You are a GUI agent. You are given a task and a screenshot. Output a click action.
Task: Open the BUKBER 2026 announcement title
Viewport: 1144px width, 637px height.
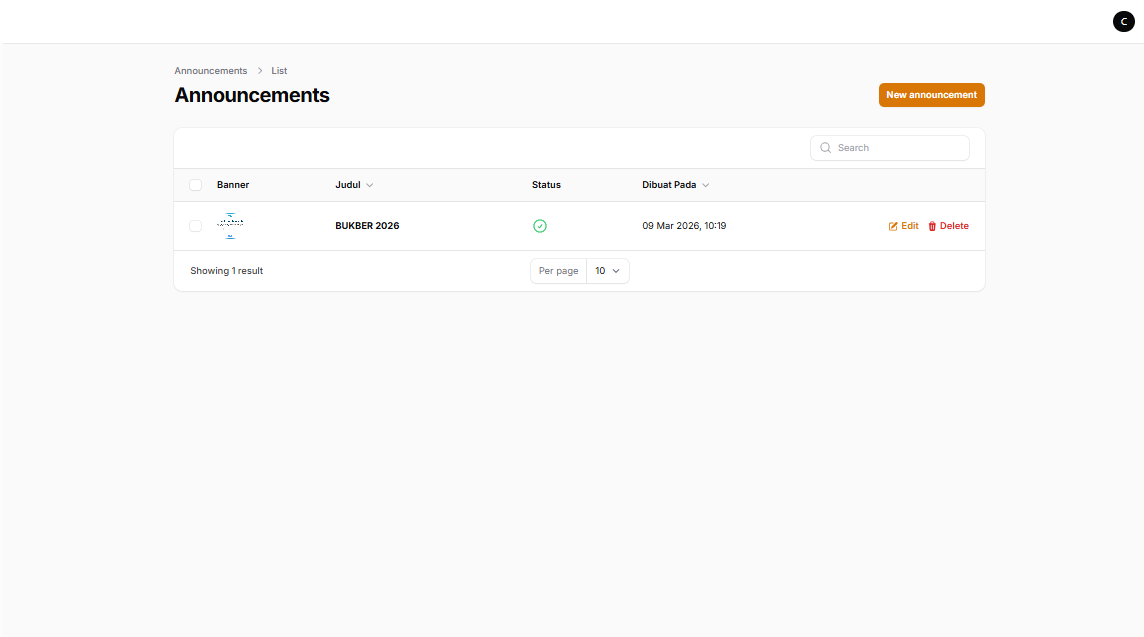coord(367,226)
